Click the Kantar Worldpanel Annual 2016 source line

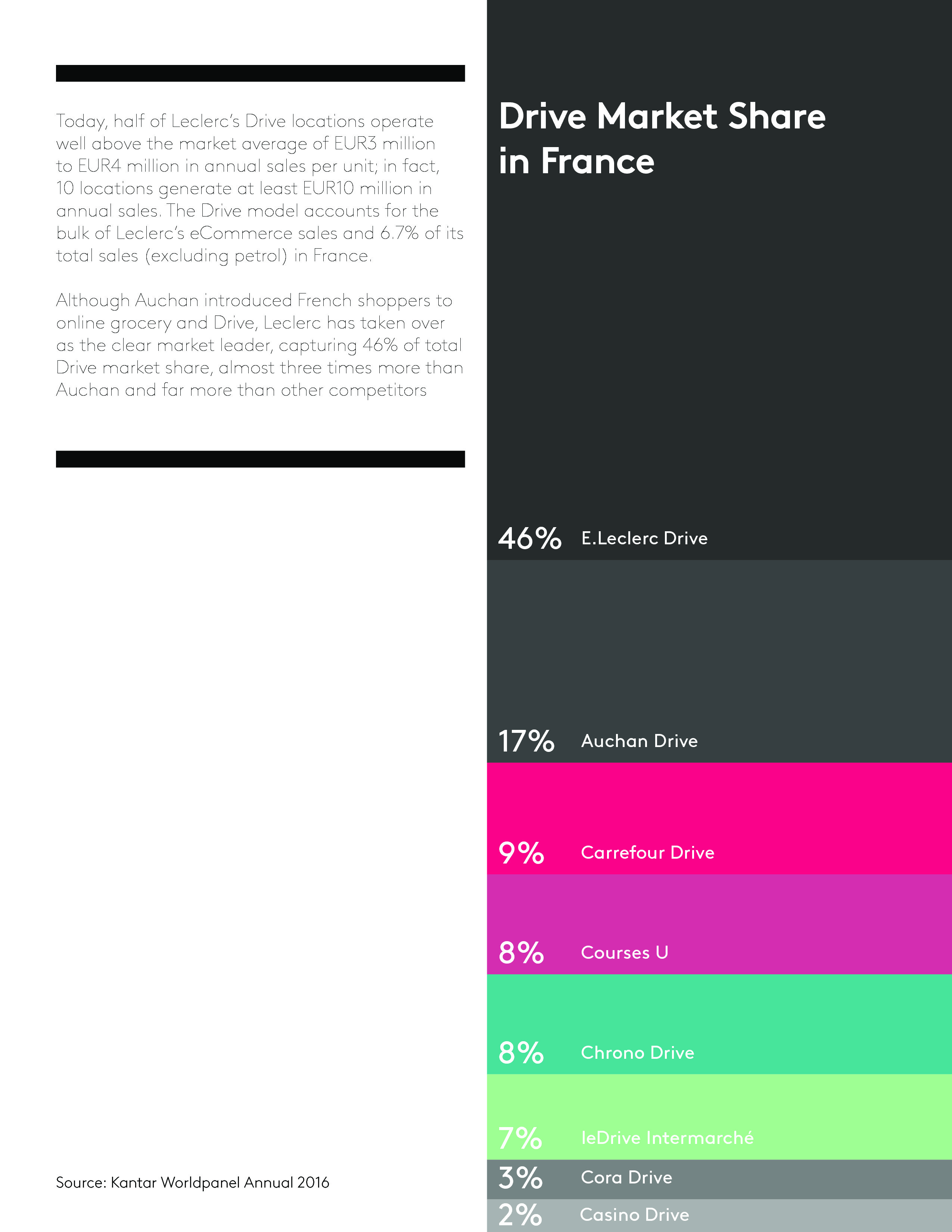click(x=192, y=1182)
